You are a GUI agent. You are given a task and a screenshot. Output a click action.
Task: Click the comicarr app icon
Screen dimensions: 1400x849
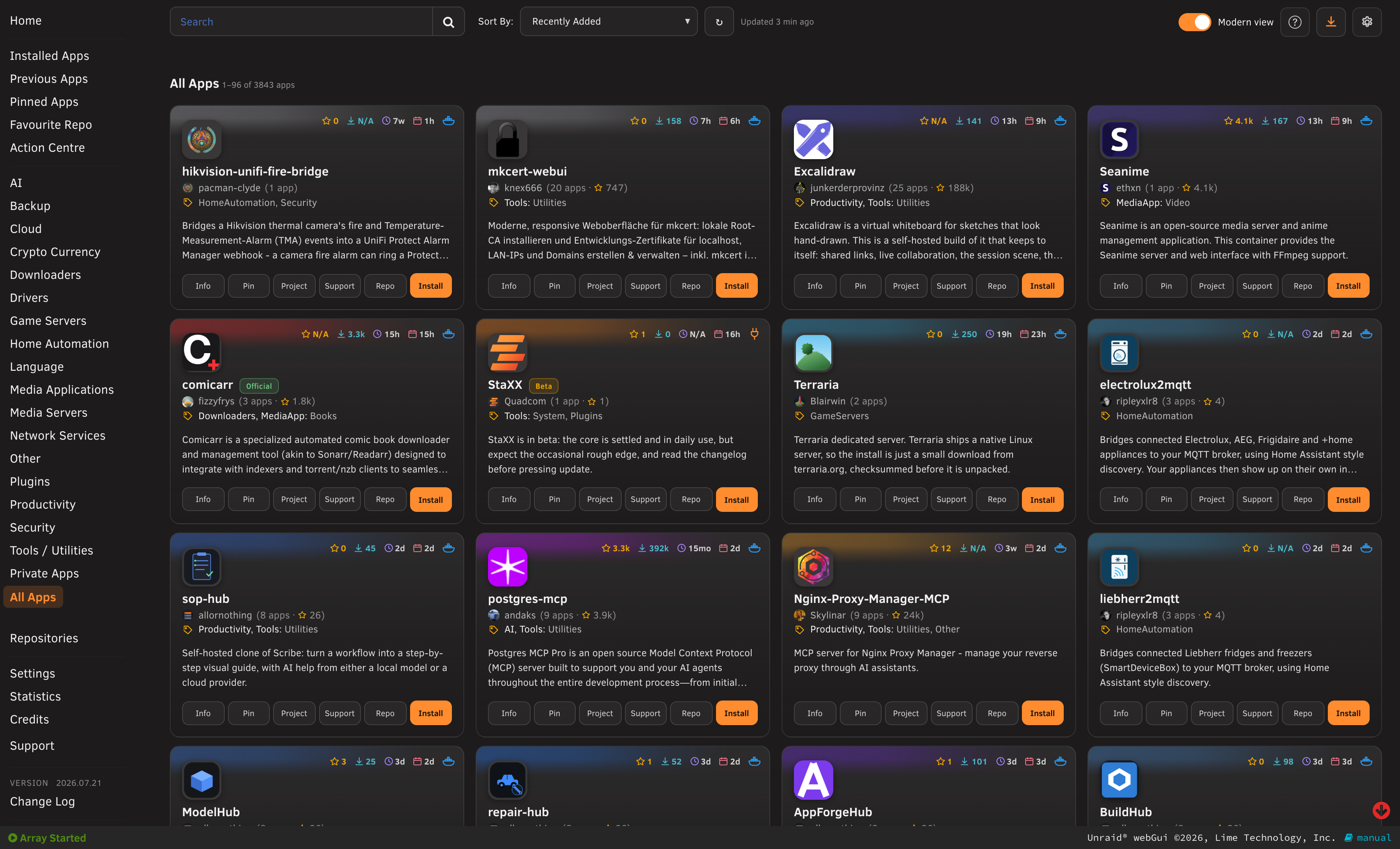[x=202, y=352]
